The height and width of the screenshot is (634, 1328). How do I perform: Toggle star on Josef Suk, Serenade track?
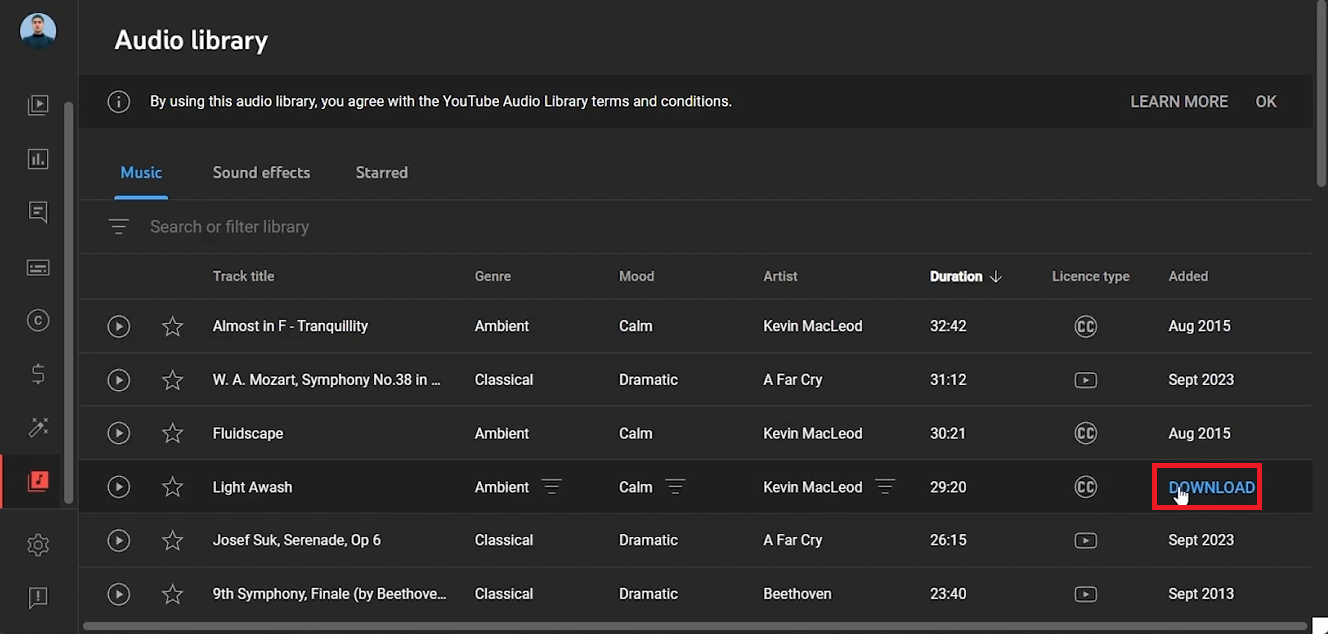point(173,540)
